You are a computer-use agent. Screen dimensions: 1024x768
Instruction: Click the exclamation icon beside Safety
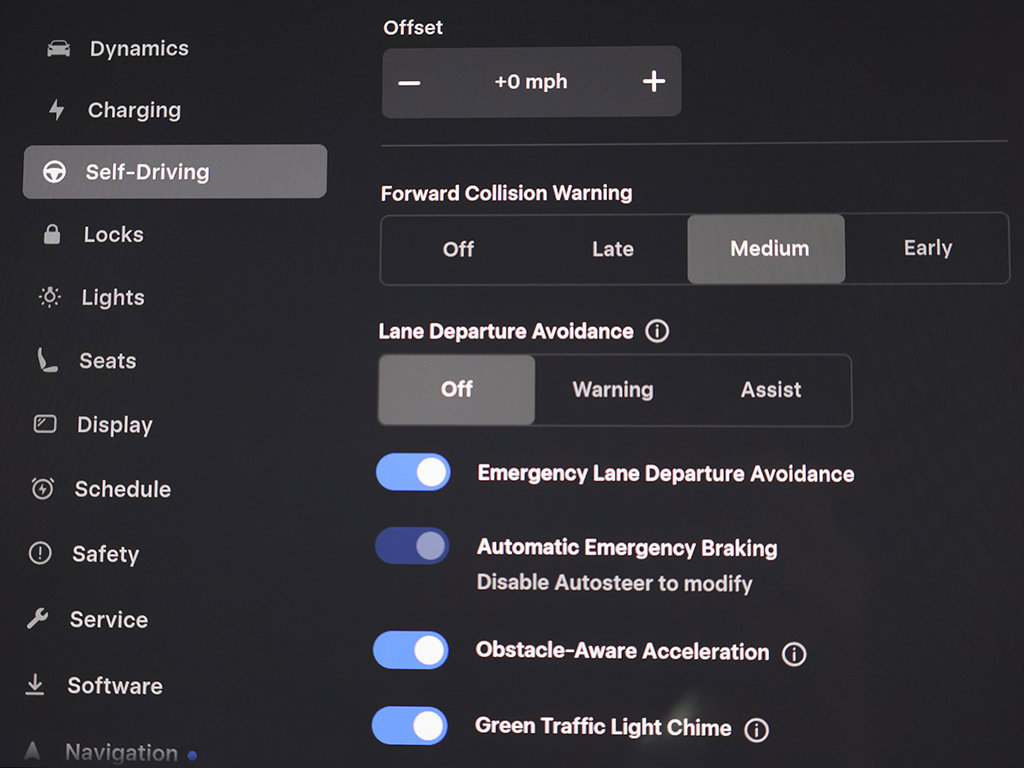point(40,553)
